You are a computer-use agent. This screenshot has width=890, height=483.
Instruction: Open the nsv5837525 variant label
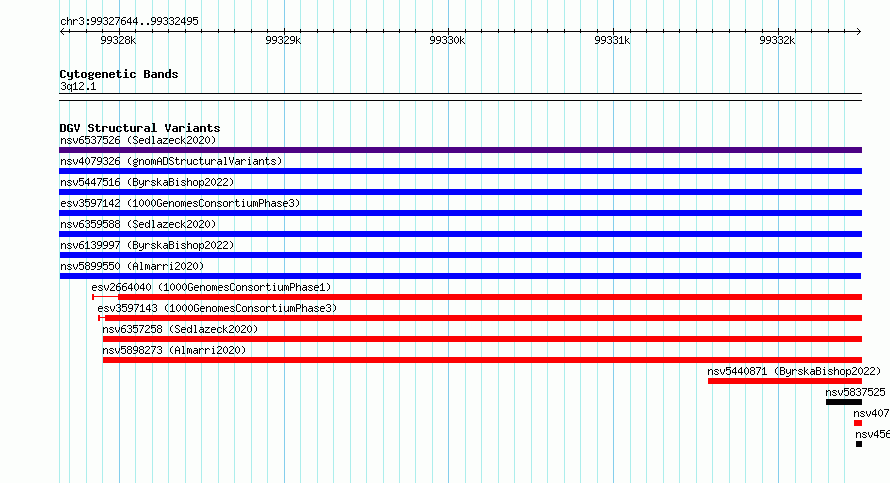pos(855,392)
